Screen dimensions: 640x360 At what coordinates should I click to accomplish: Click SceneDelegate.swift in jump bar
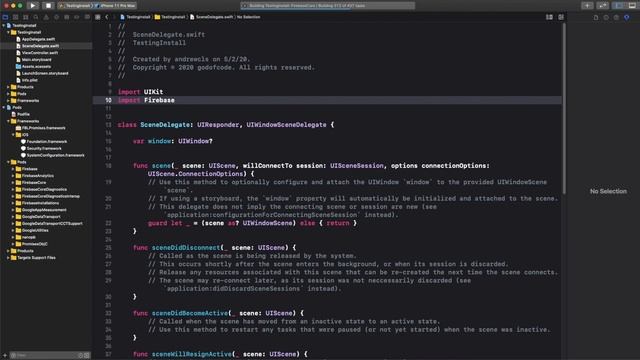click(212, 17)
